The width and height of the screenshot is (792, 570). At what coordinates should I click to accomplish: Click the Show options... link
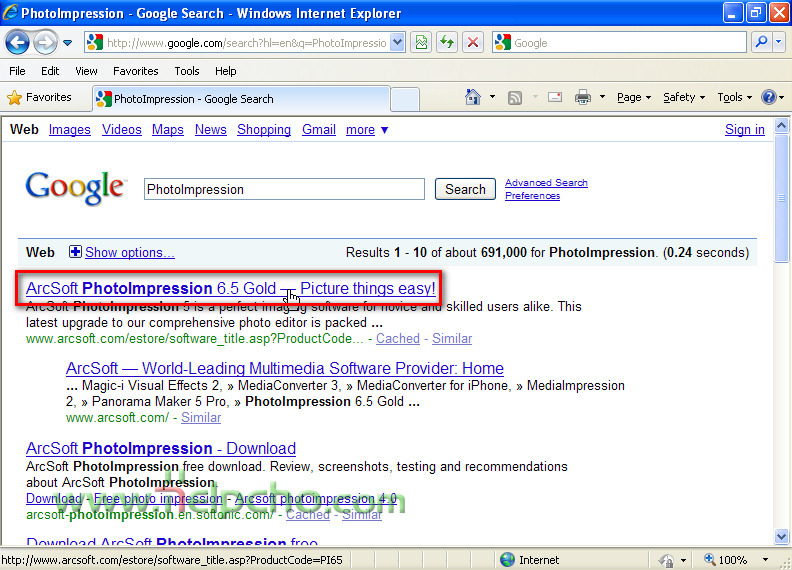click(x=130, y=252)
